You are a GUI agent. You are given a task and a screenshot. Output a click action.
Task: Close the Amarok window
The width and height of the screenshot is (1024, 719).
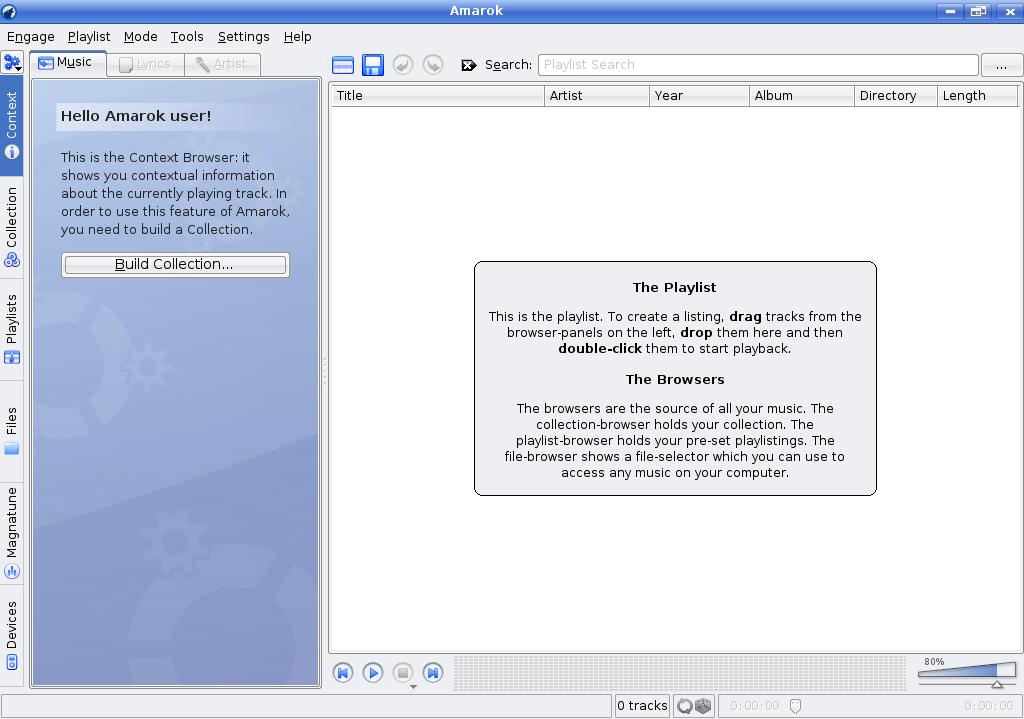(x=1009, y=11)
